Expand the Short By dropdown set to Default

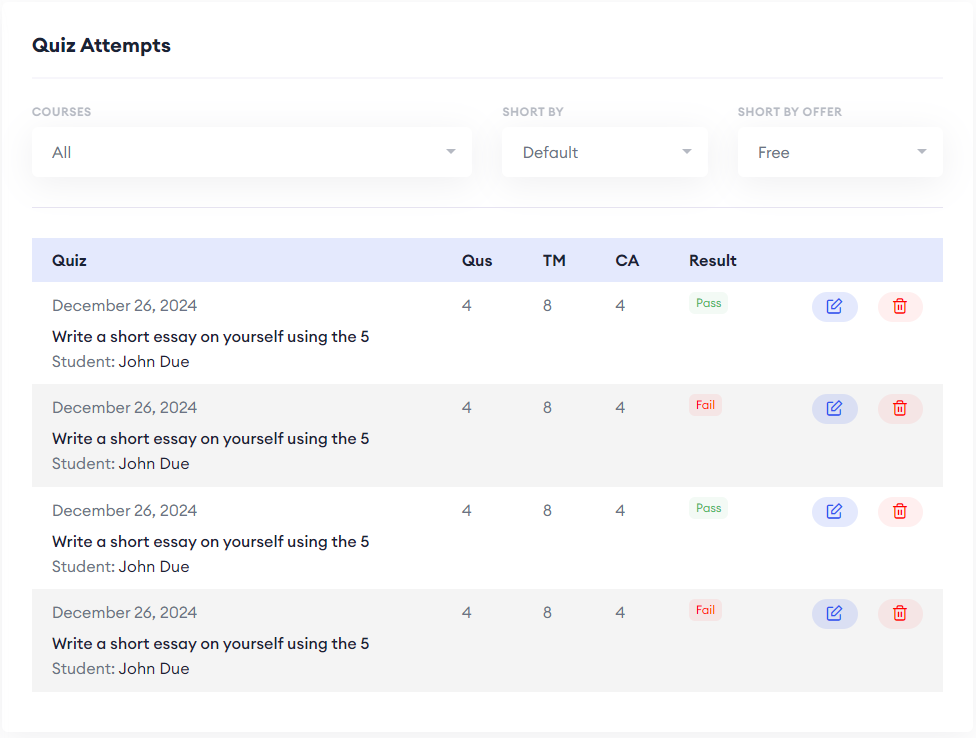tap(605, 152)
